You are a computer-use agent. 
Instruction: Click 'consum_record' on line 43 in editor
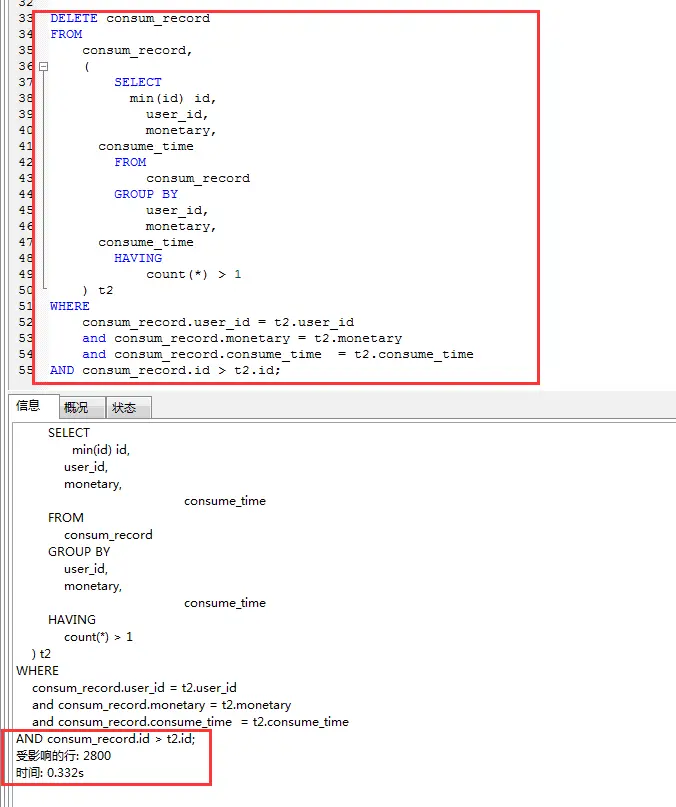tap(198, 178)
